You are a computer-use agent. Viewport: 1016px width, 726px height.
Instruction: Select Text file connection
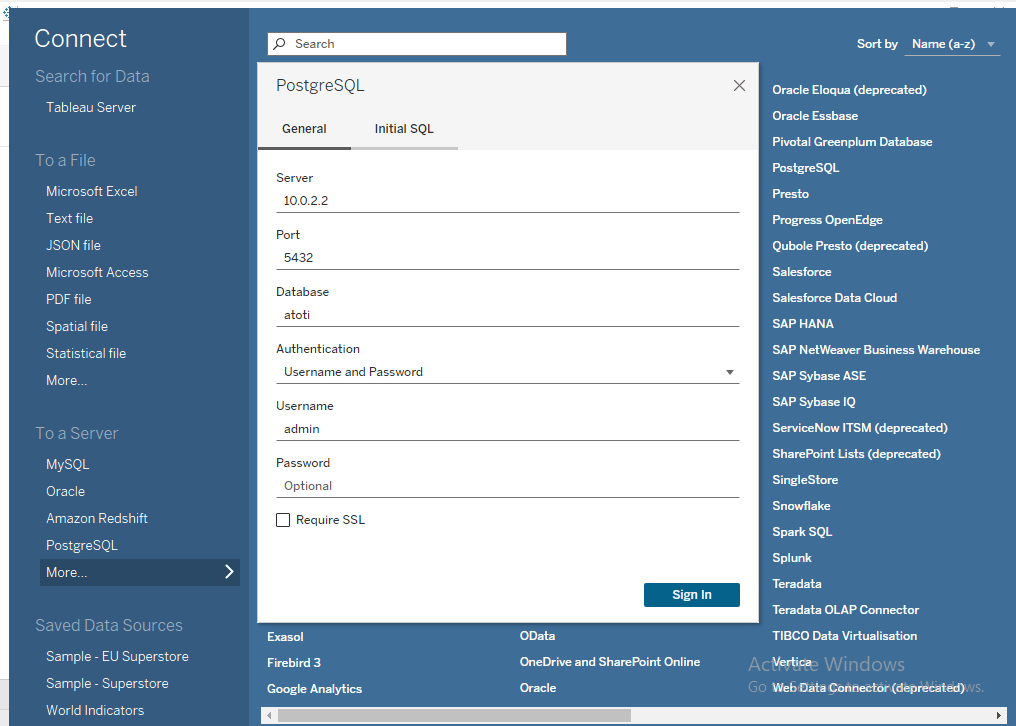[x=69, y=218]
